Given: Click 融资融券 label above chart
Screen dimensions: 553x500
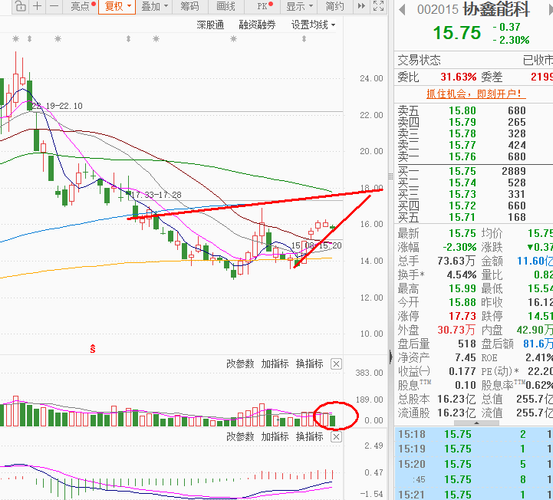Looking at the screenshot, I should tap(257, 25).
